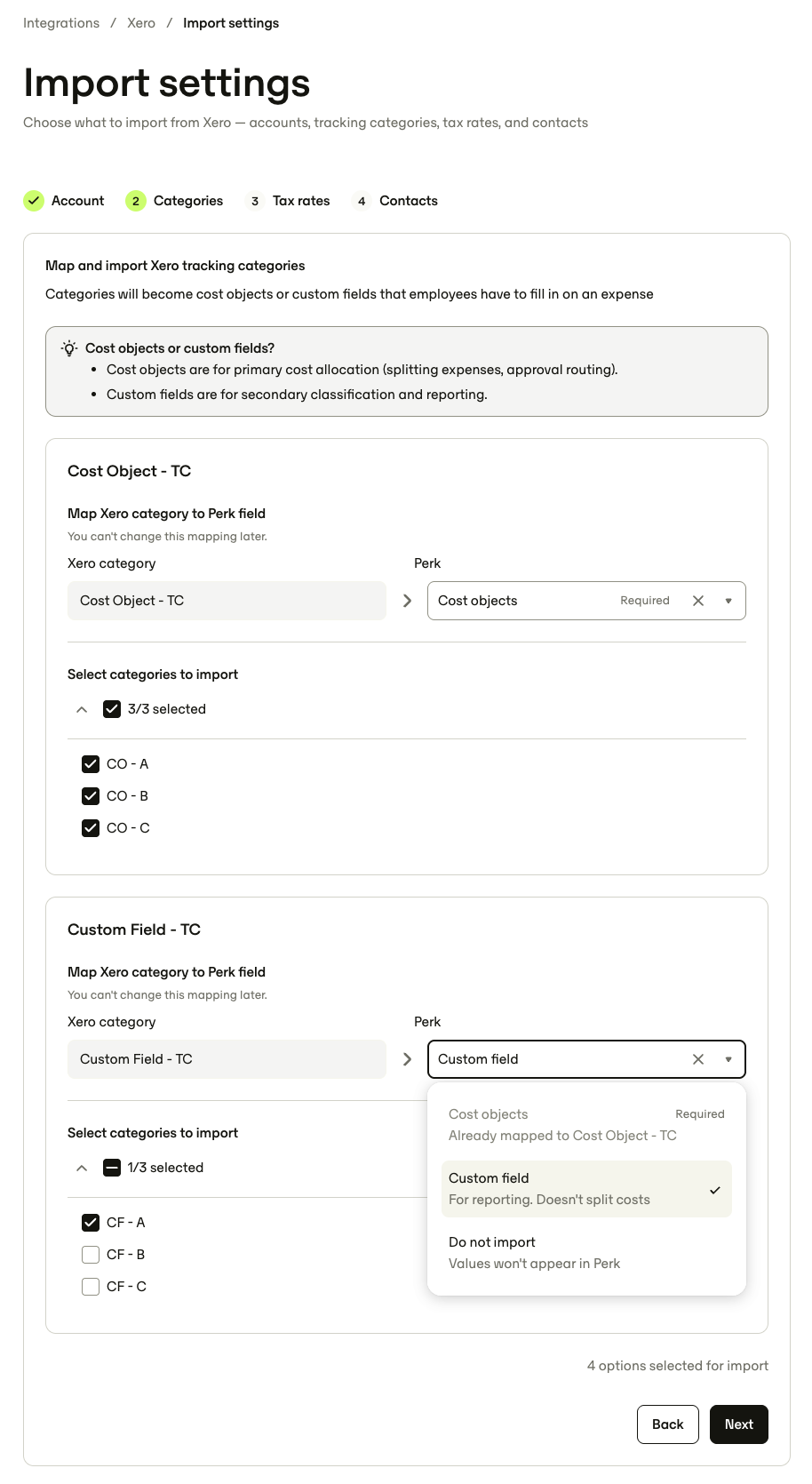Choose the Do not import option
This screenshot has height=1484, width=812.
click(x=586, y=1253)
